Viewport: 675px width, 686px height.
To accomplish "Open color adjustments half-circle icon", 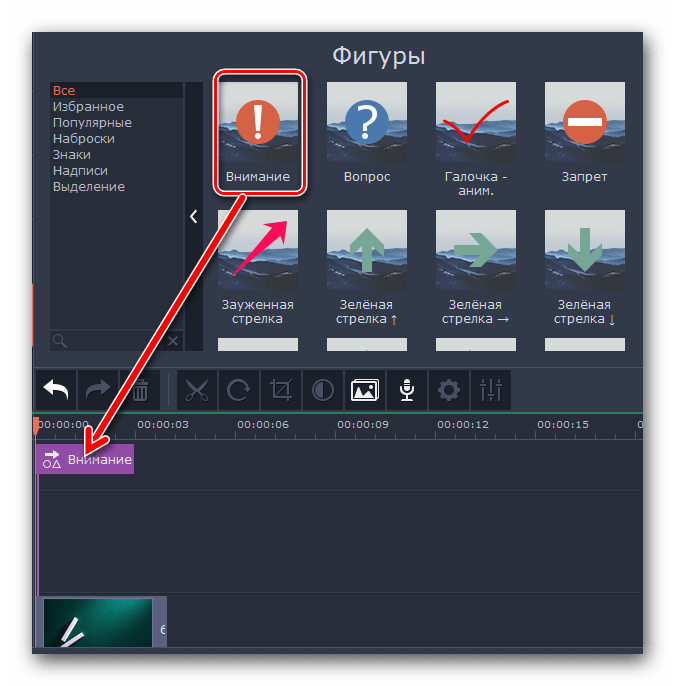I will pyautogui.click(x=323, y=389).
